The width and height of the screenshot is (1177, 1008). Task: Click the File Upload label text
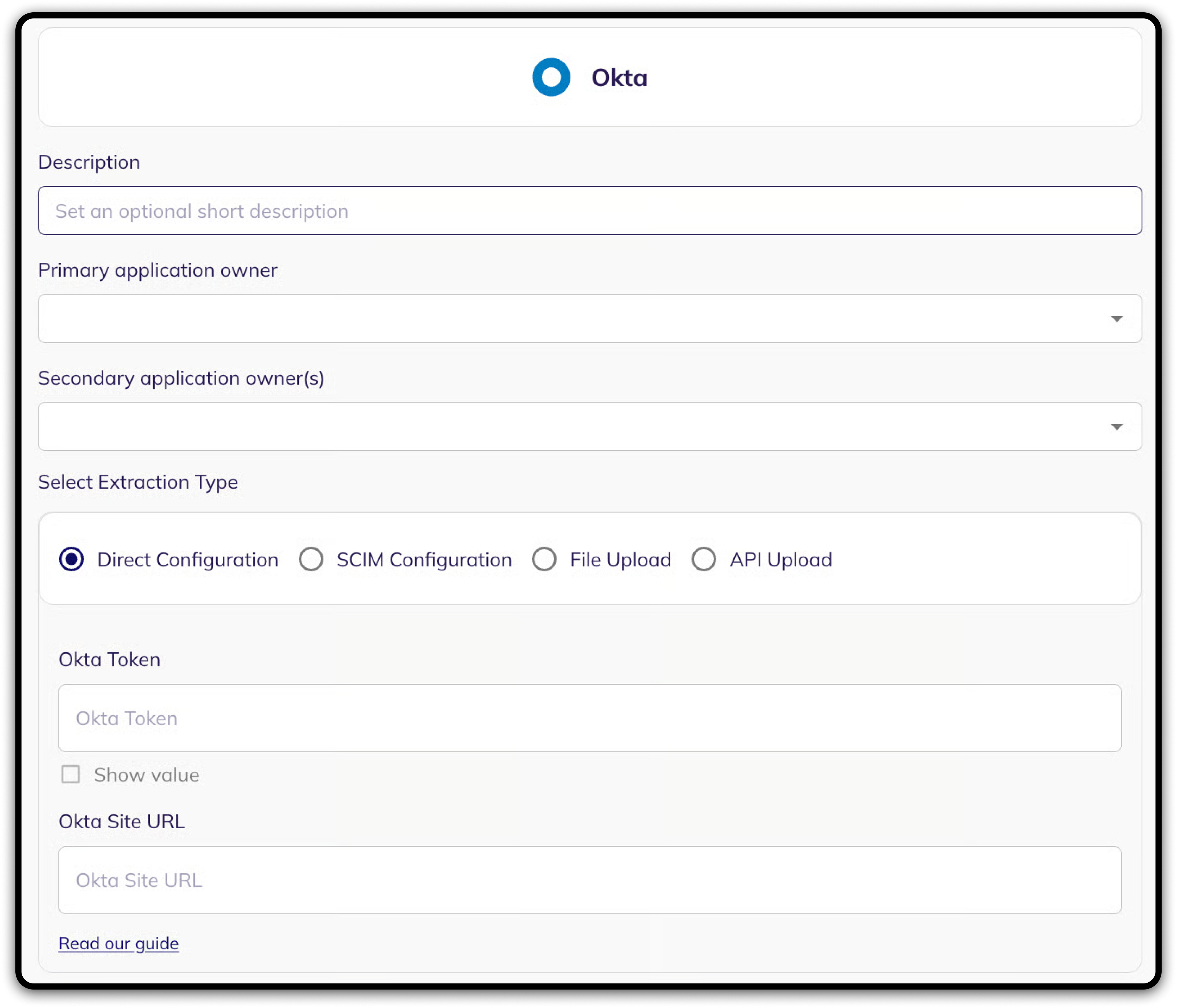[x=620, y=560]
